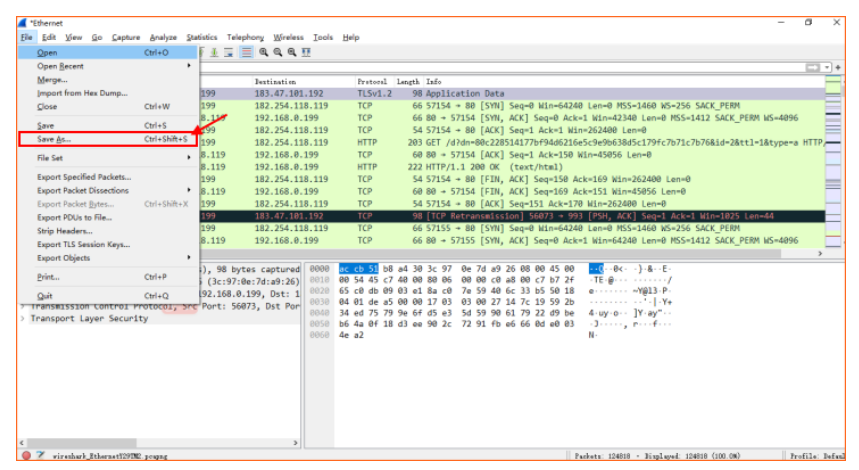The width and height of the screenshot is (859, 470).
Task: Open the Statistics menu
Action: click(201, 37)
